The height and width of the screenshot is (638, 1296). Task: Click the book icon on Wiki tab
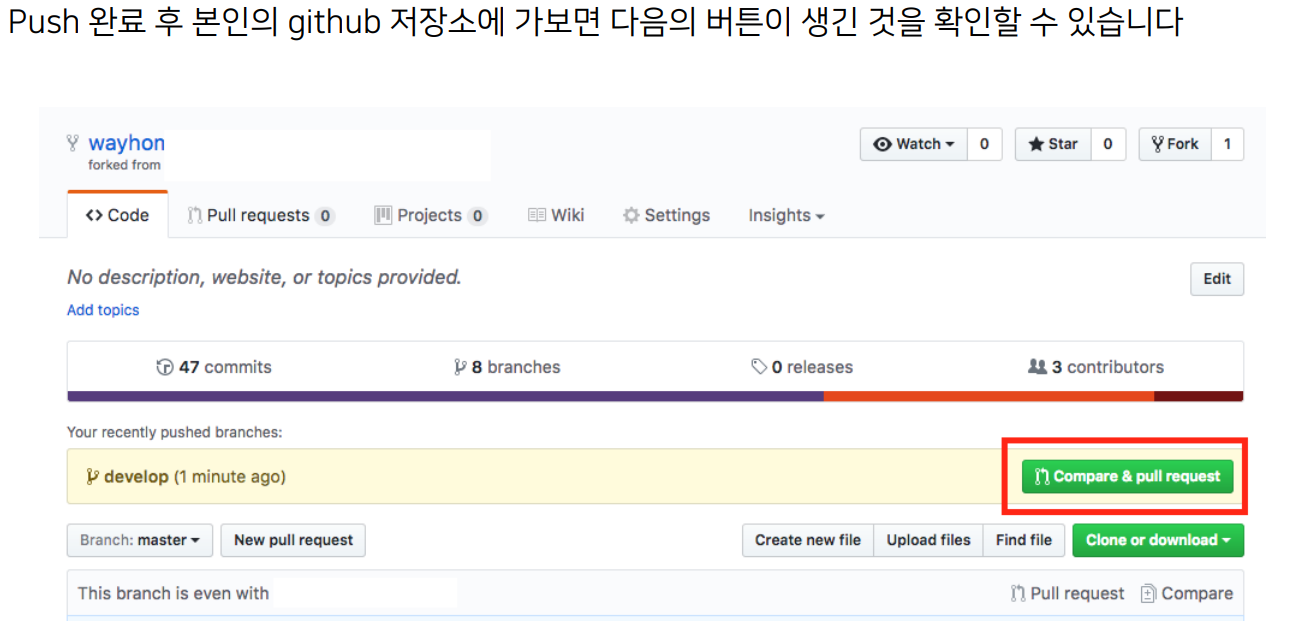537,215
